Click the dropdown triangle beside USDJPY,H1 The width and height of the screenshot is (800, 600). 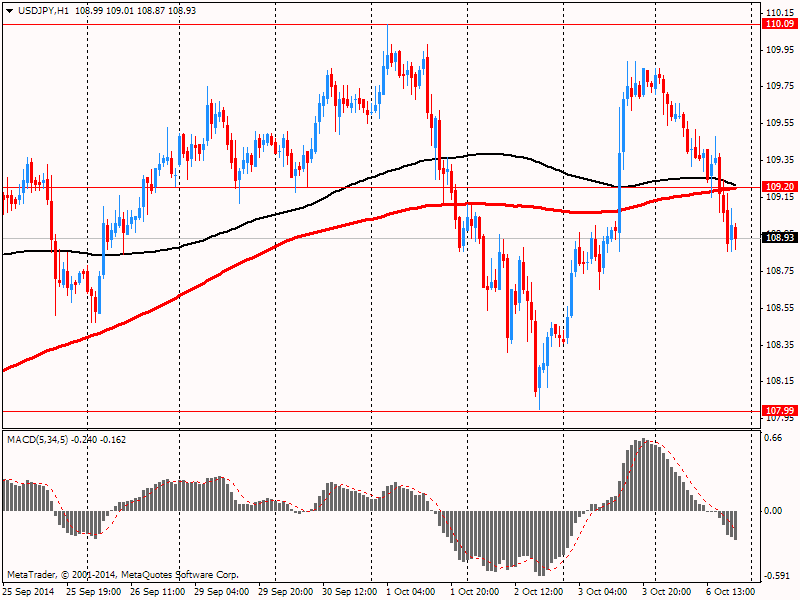[x=9, y=11]
